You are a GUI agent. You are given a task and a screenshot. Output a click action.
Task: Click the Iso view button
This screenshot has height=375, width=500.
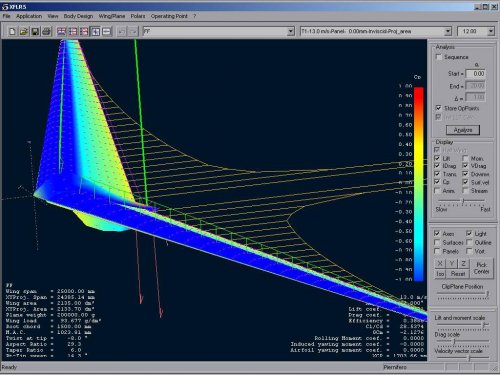coord(440,274)
